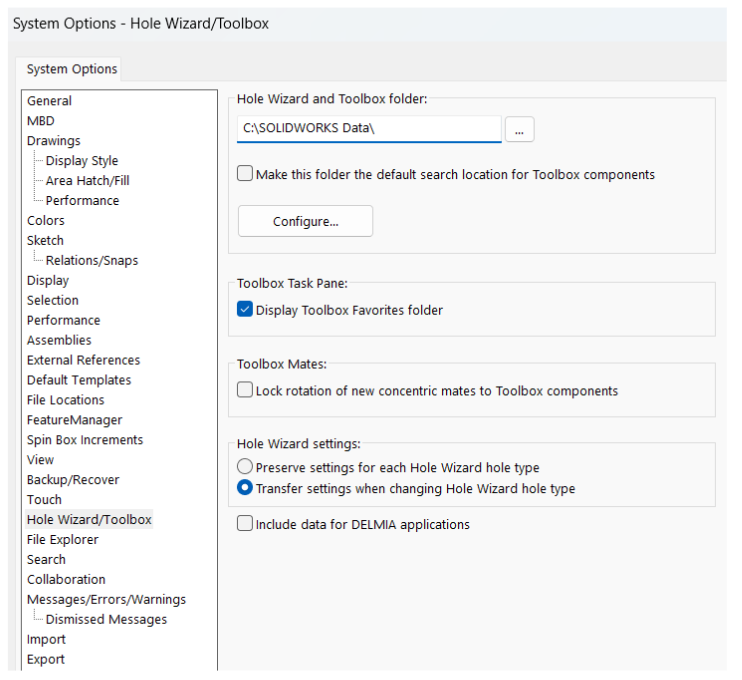Select Area Hatch/Fill options

87,181
